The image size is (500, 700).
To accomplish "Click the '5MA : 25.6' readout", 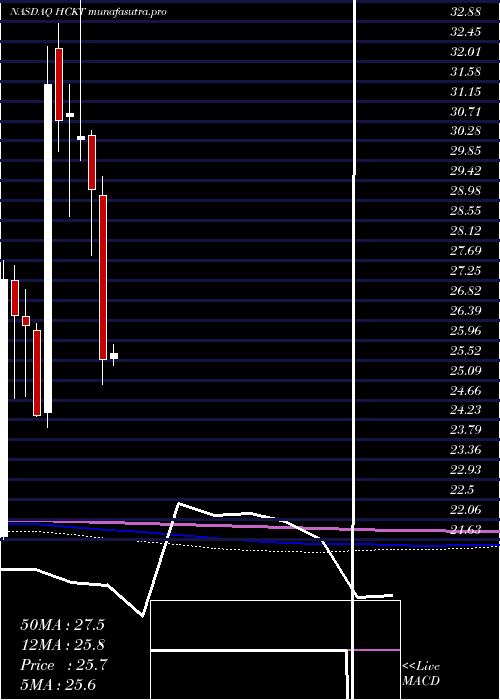I will (58, 684).
